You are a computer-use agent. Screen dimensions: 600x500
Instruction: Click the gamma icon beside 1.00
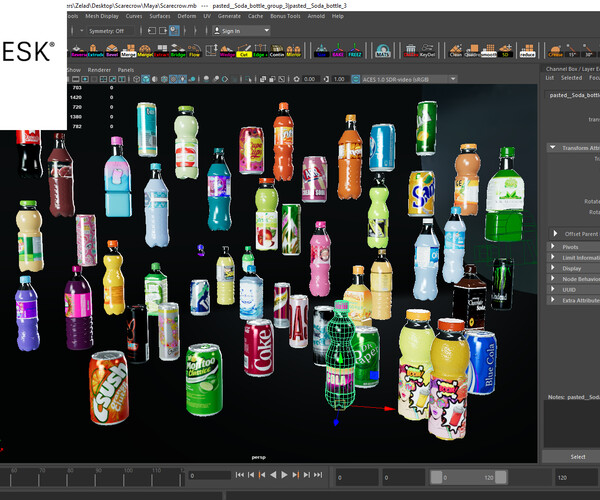(326, 79)
